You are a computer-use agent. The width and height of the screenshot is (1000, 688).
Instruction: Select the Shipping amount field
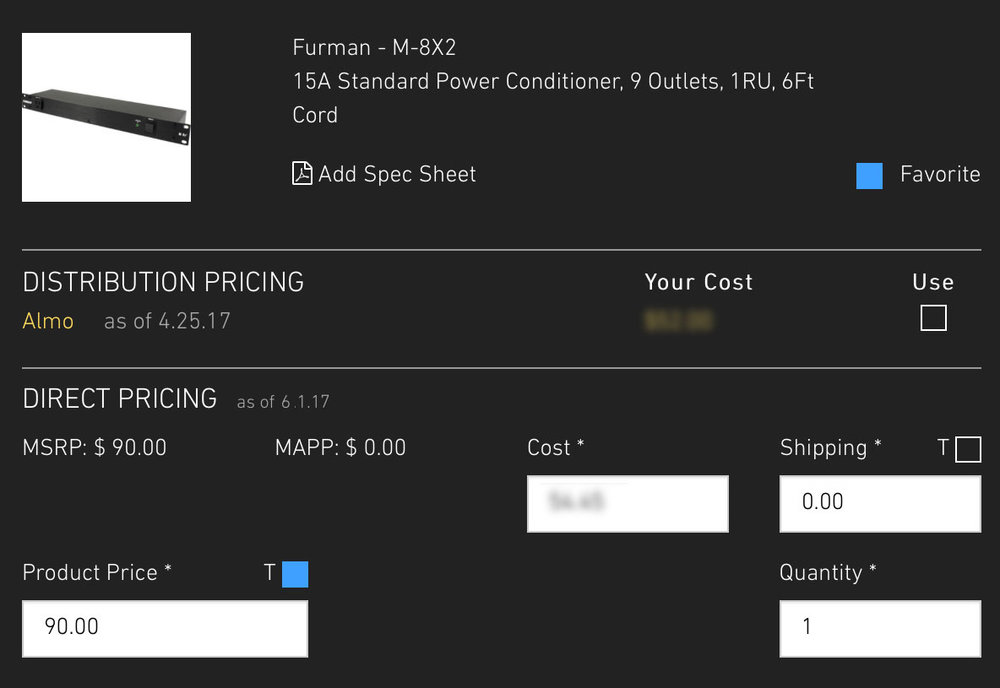[x=880, y=503]
